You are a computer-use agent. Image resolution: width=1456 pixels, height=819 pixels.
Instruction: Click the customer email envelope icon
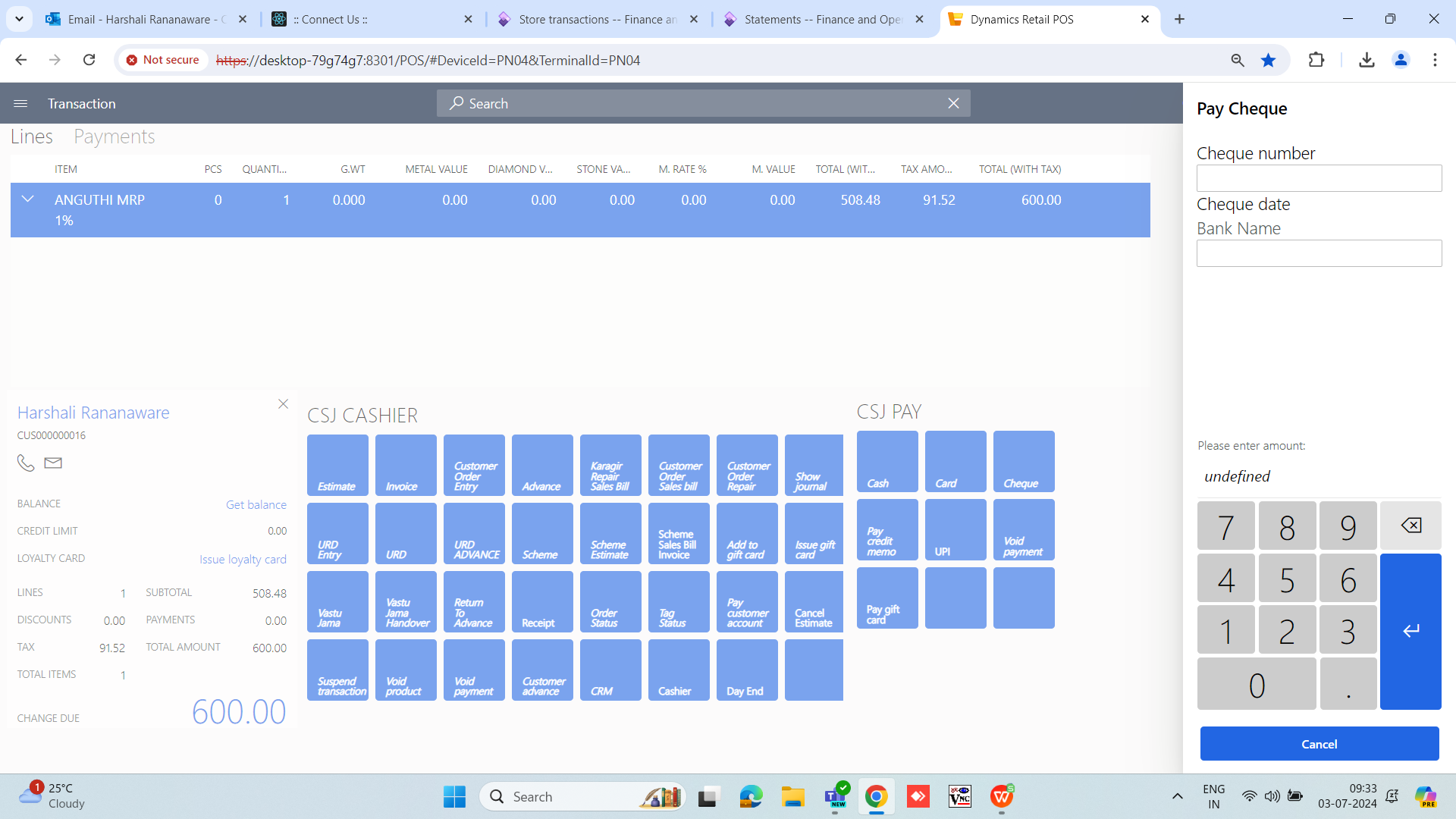point(53,463)
